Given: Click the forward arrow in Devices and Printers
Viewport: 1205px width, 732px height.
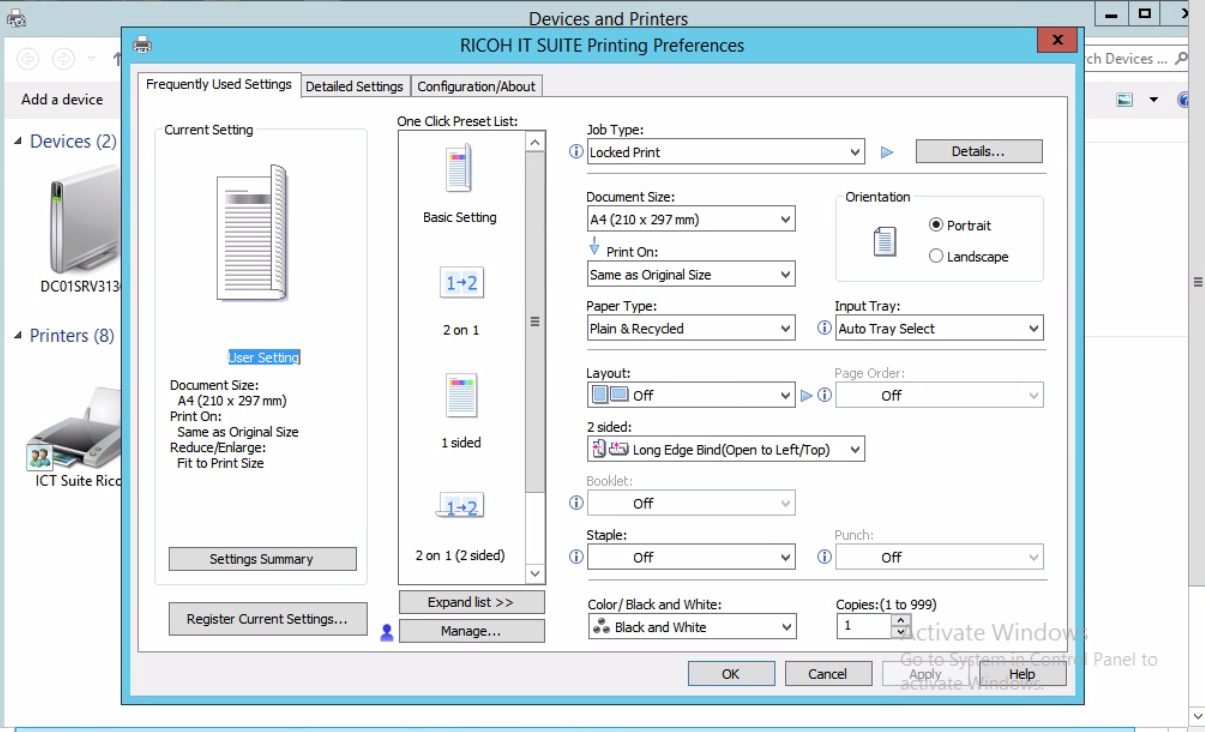Looking at the screenshot, I should [x=63, y=59].
